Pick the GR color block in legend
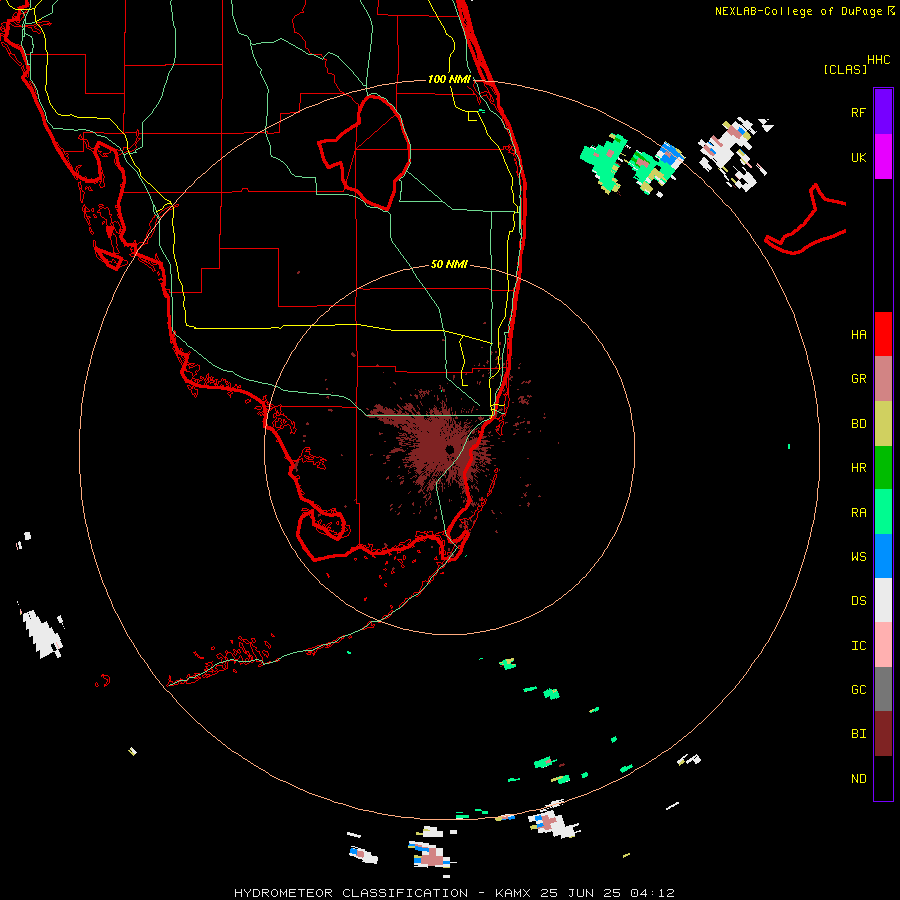This screenshot has height=900, width=900. (883, 379)
